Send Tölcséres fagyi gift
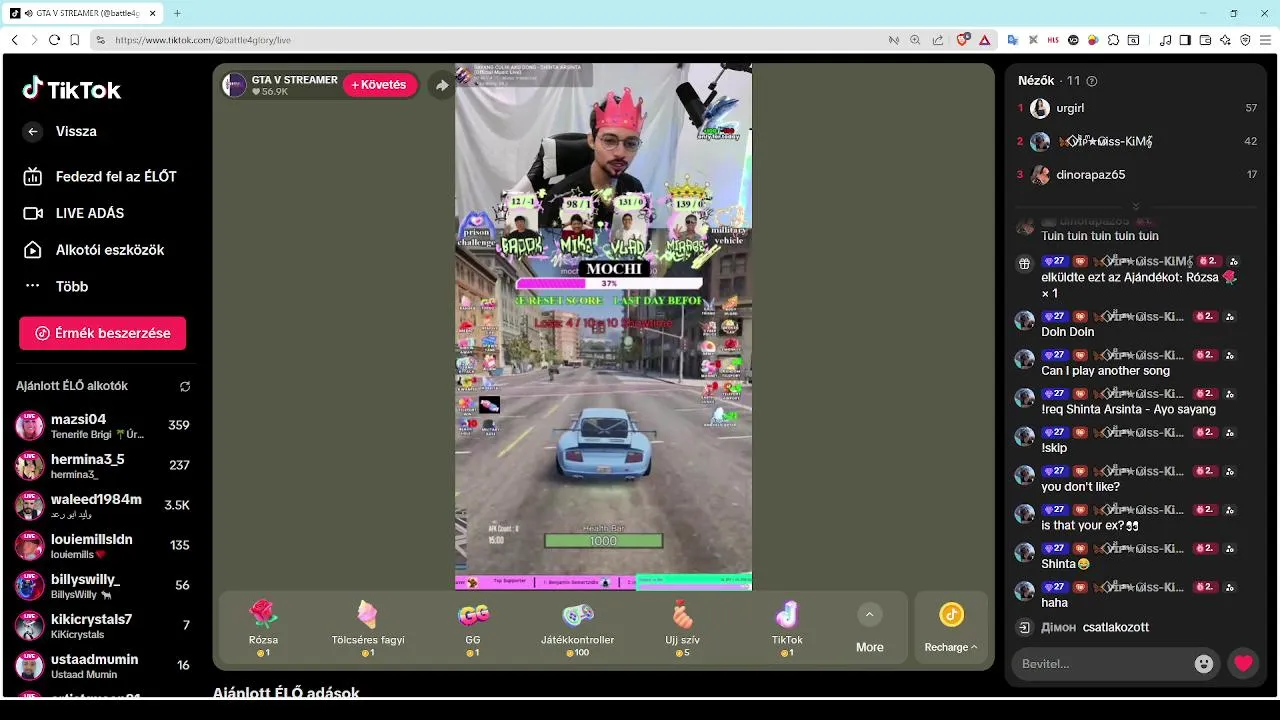1280x720 pixels. [368, 628]
